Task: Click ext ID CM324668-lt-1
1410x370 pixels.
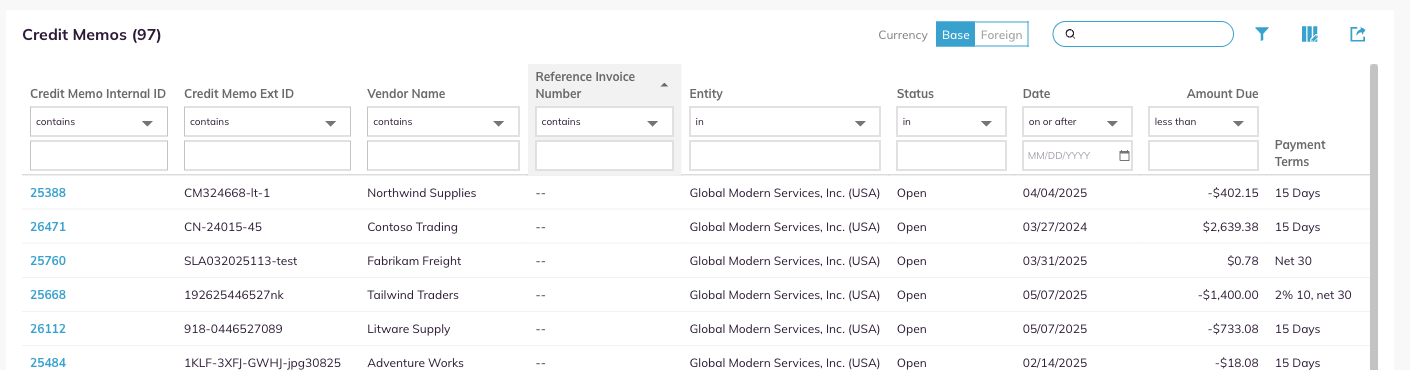Action: point(227,193)
